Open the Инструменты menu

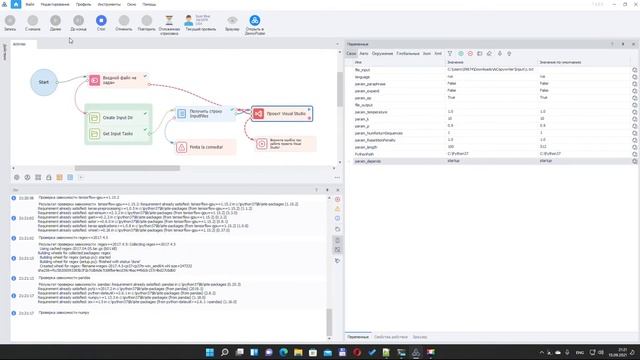coord(109,4)
